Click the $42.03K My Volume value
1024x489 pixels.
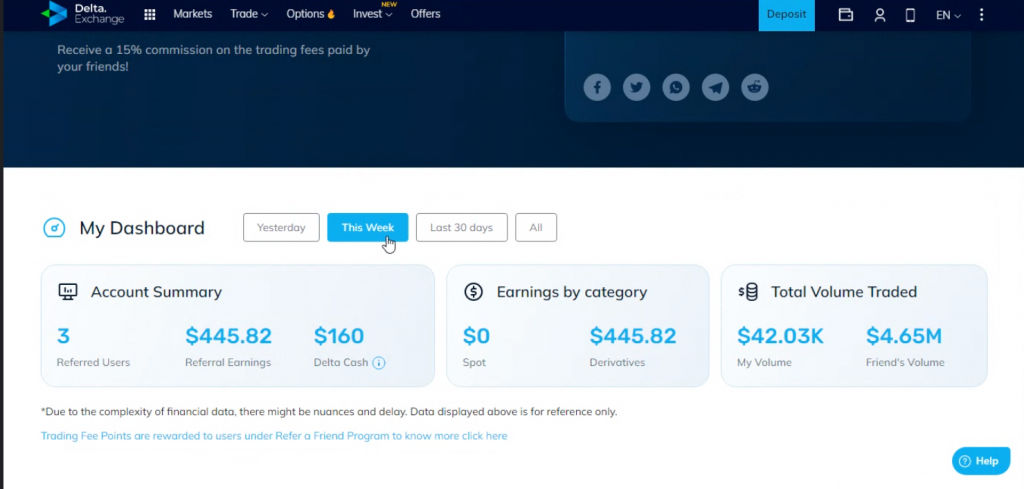pyautogui.click(x=780, y=336)
